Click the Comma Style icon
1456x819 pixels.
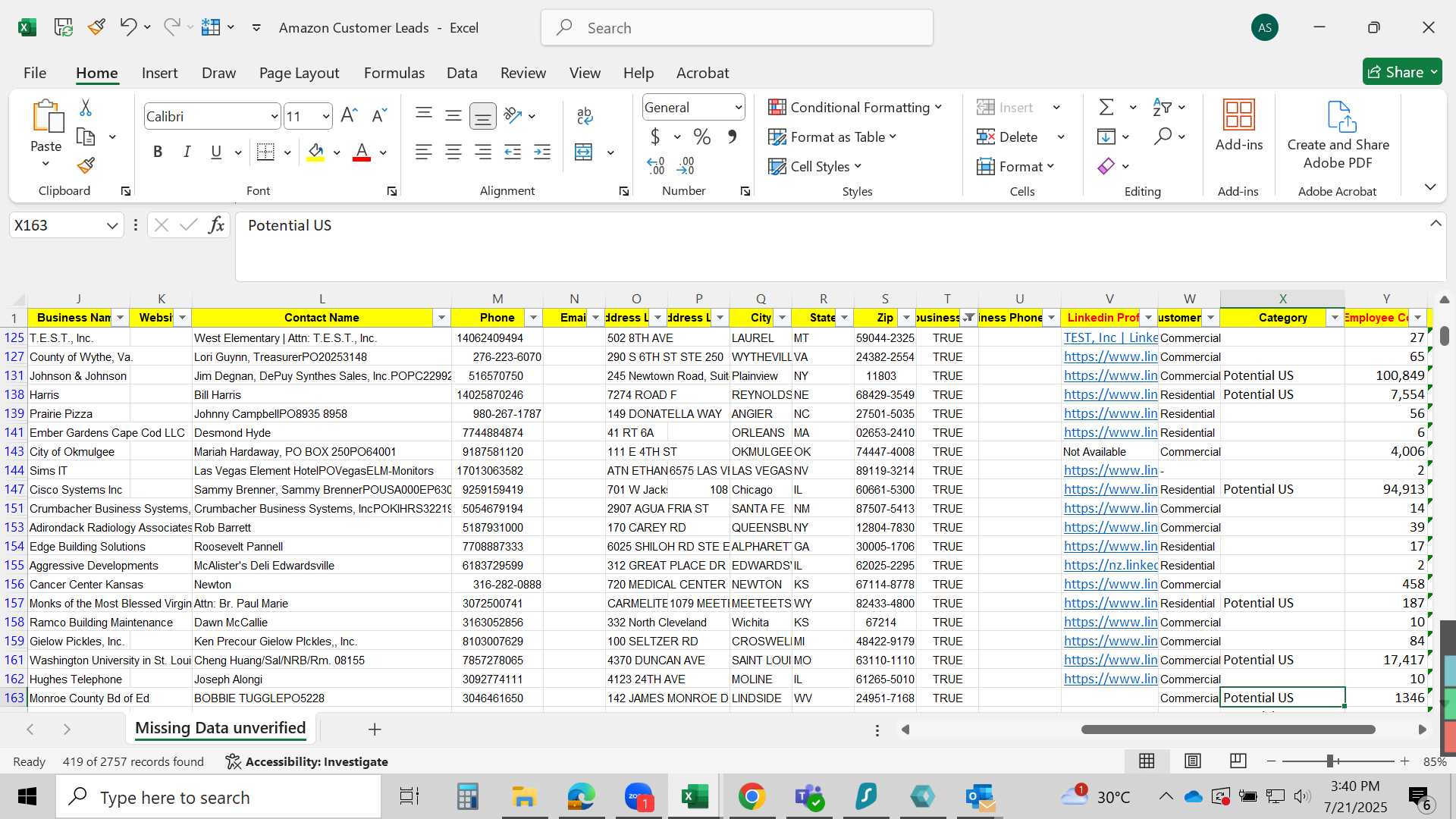tap(732, 136)
